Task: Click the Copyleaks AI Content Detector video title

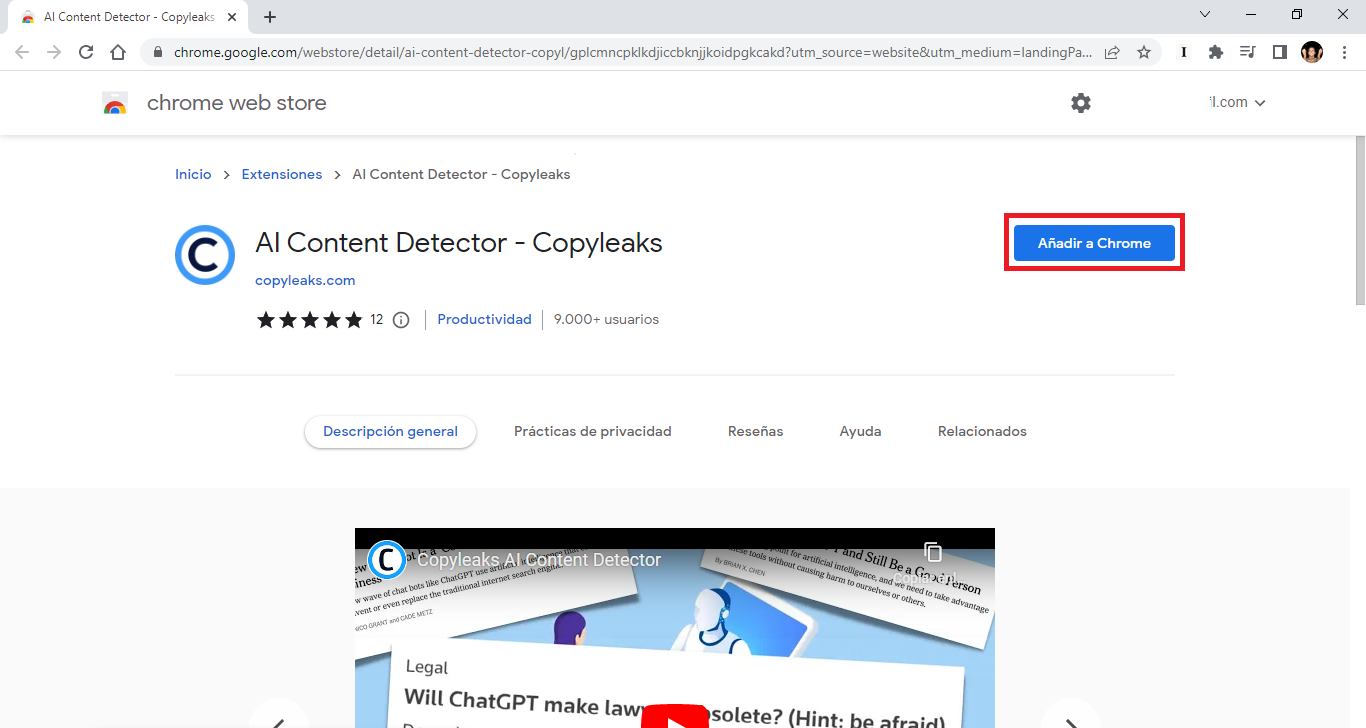Action: coord(539,560)
